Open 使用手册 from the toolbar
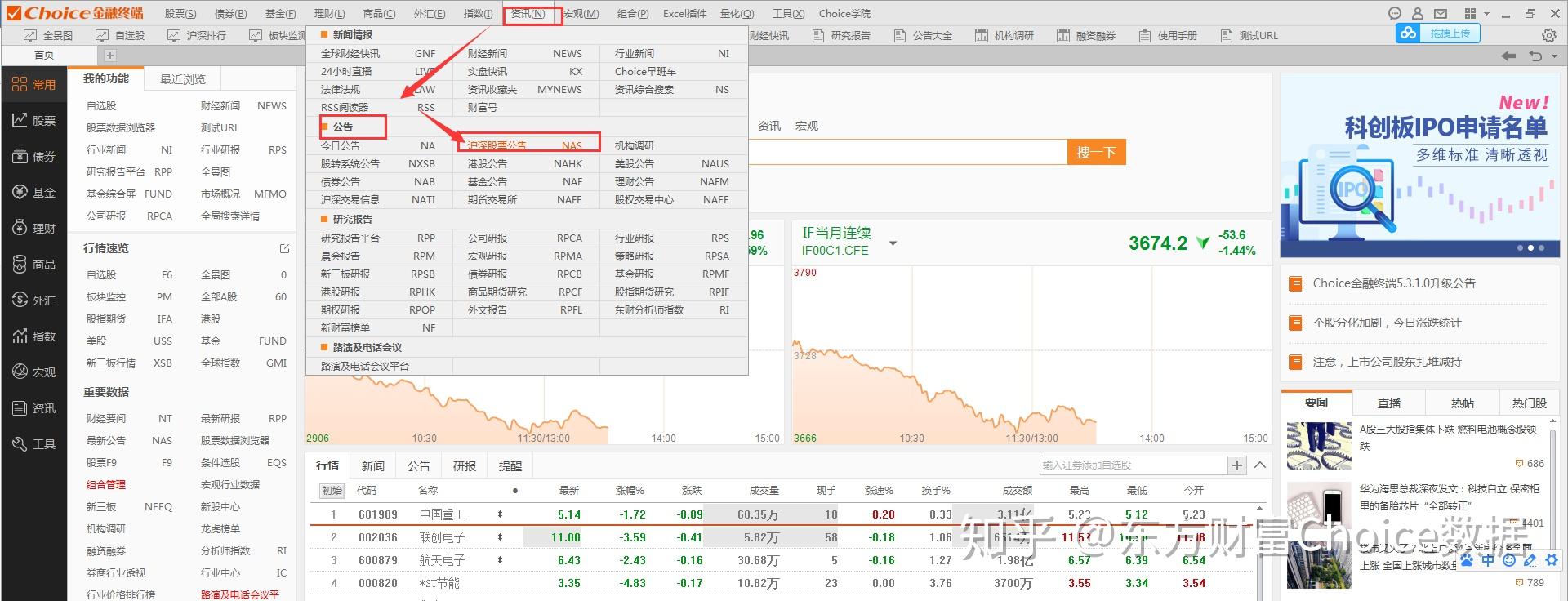This screenshot has width=1568, height=601. 1168,35
